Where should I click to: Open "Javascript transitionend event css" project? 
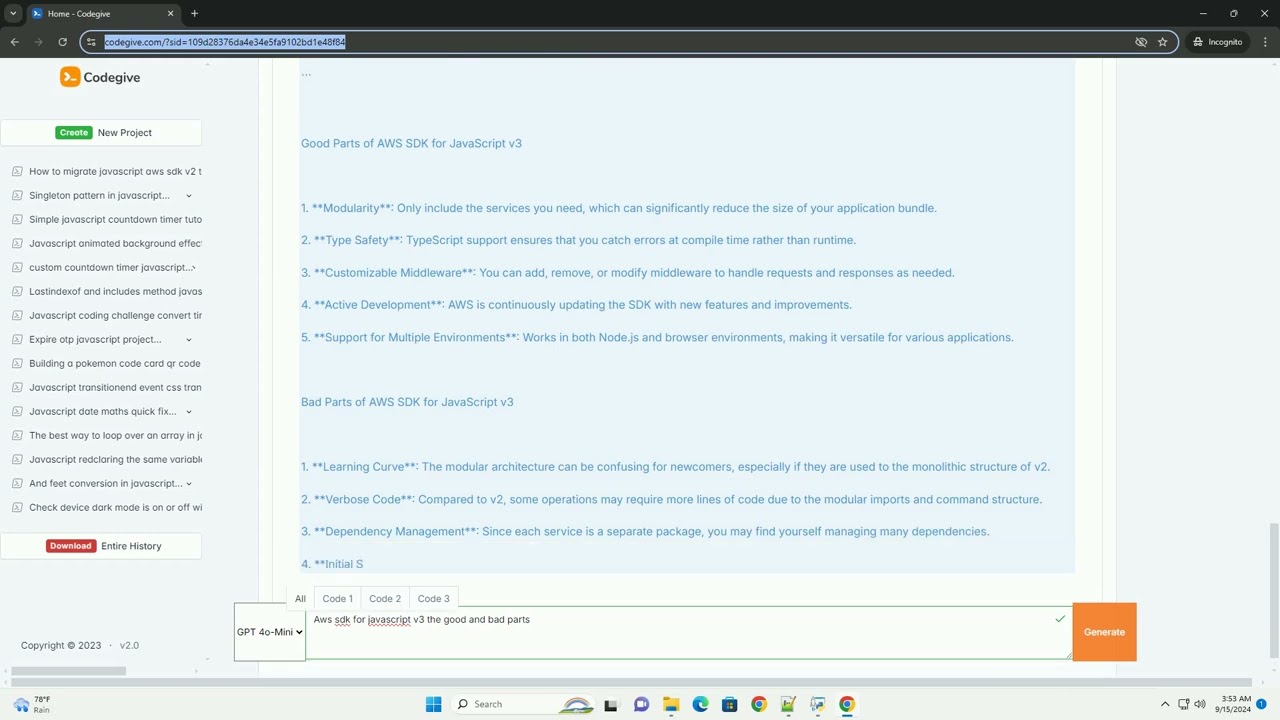(x=115, y=387)
